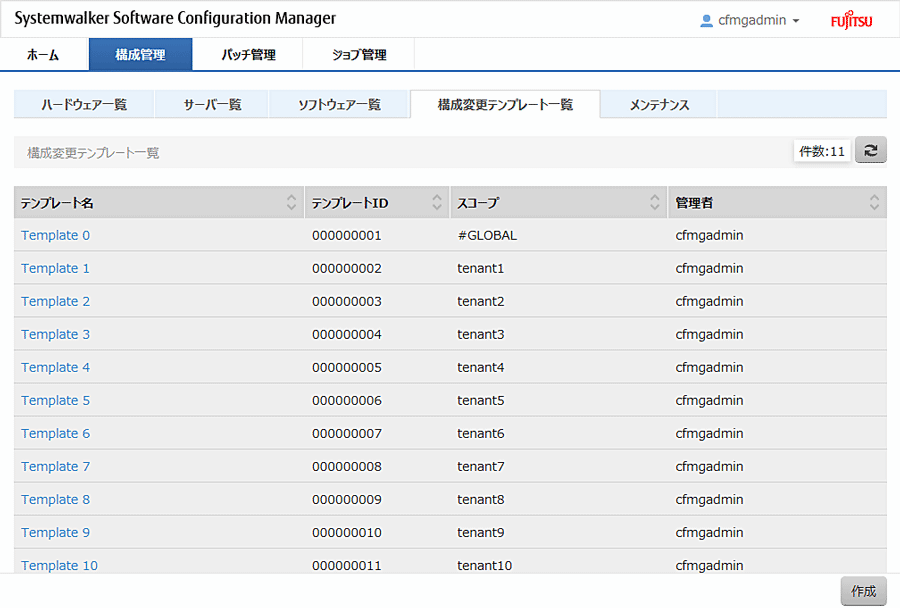The image size is (900, 608).
Task: Click template ID 000000008
Action: (347, 466)
